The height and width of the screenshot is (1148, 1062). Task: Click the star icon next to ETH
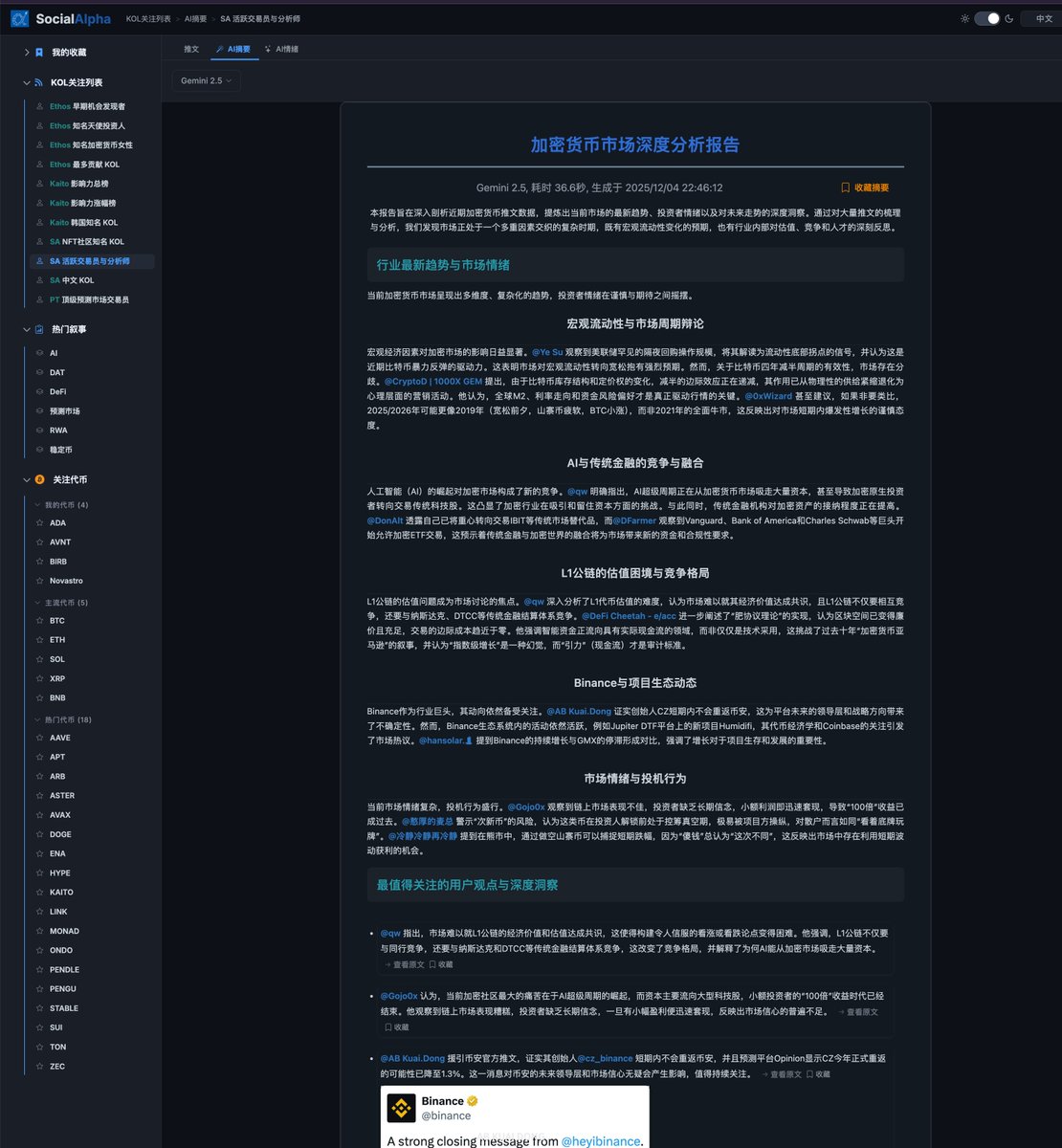39,640
